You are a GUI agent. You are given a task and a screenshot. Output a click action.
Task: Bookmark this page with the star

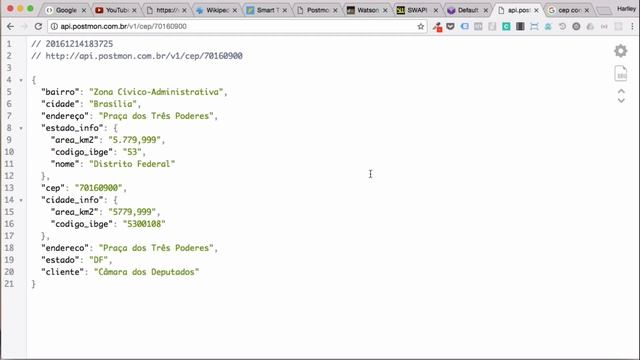tap(421, 27)
